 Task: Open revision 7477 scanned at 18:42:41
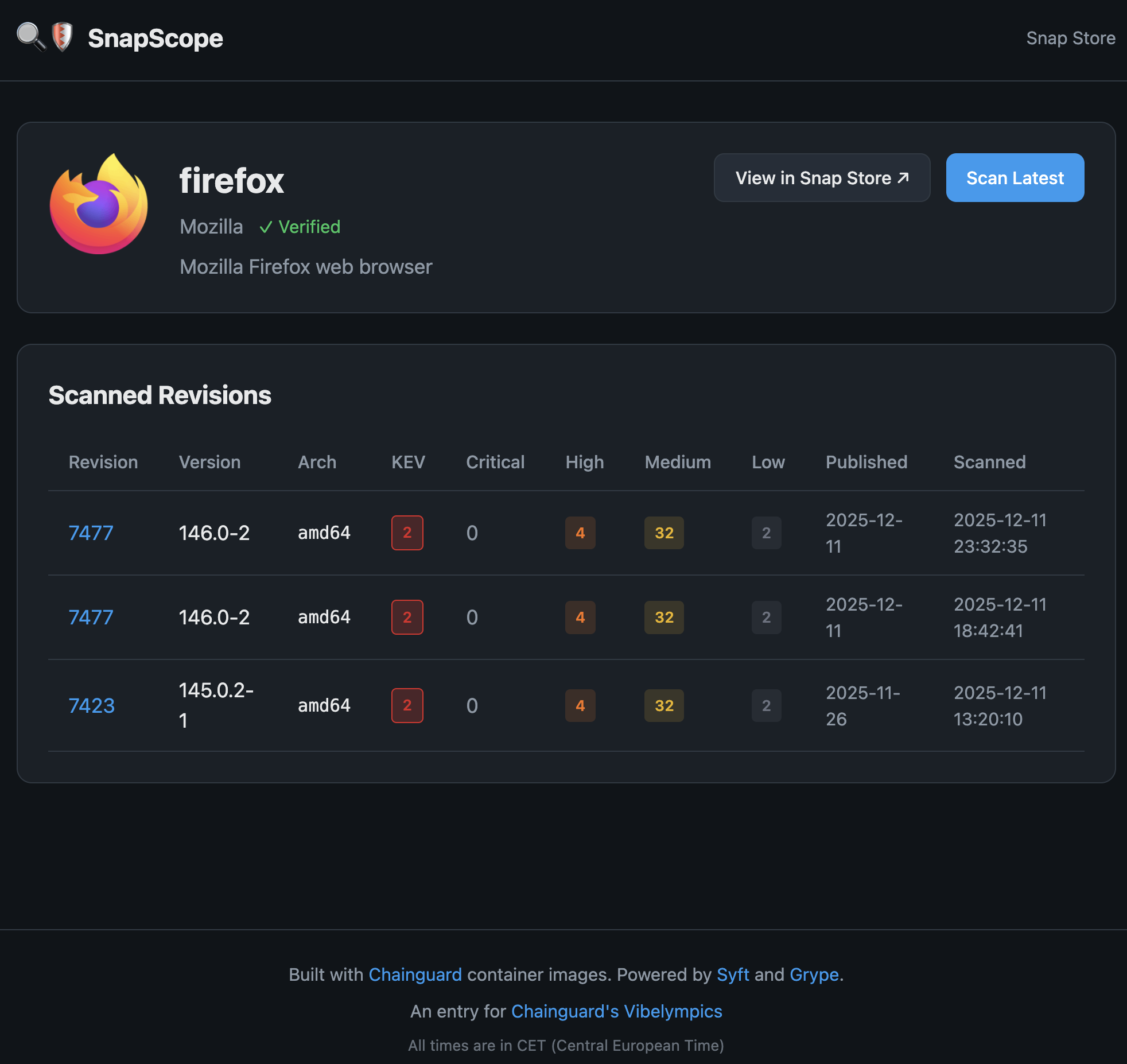(x=91, y=618)
